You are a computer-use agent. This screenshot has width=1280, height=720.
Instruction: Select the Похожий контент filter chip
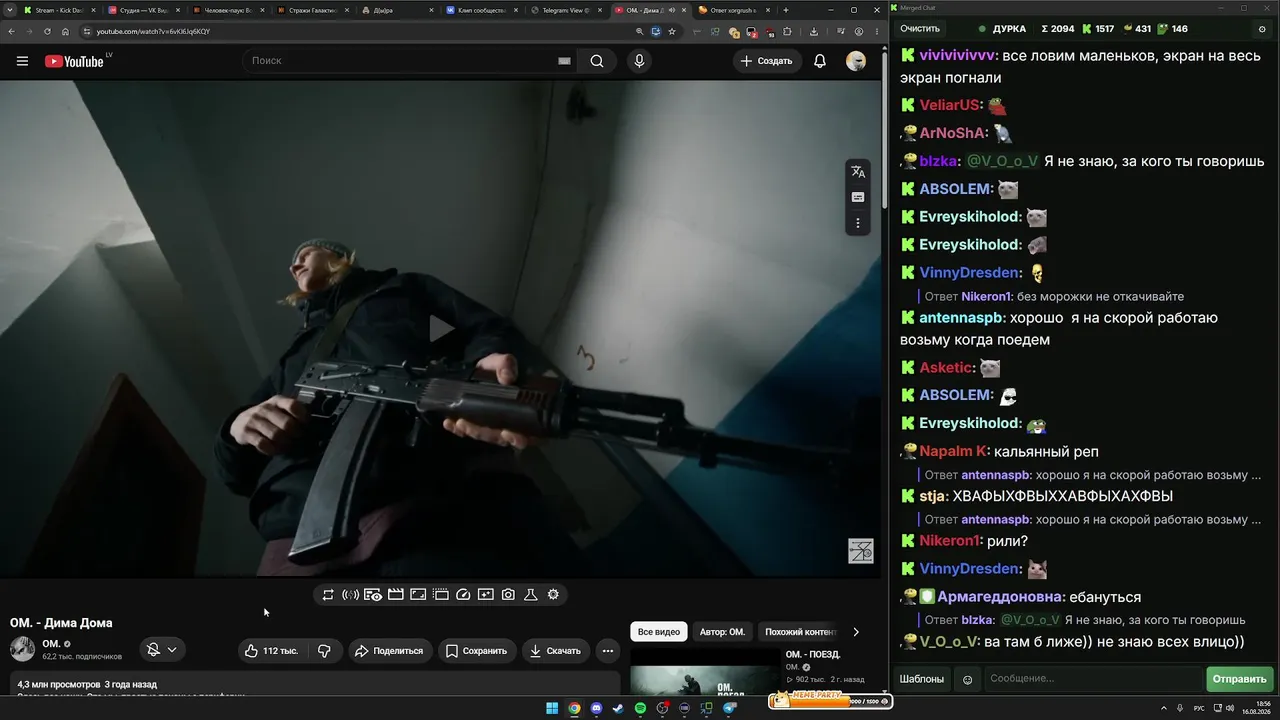[799, 632]
